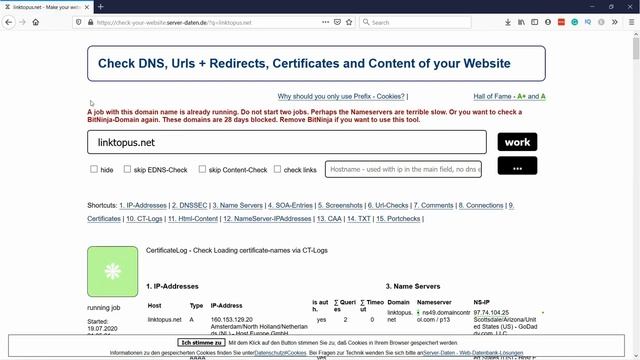The width and height of the screenshot is (640, 360).
Task: Jump to 4. SOA-Entries shortcut
Action: [x=290, y=205]
